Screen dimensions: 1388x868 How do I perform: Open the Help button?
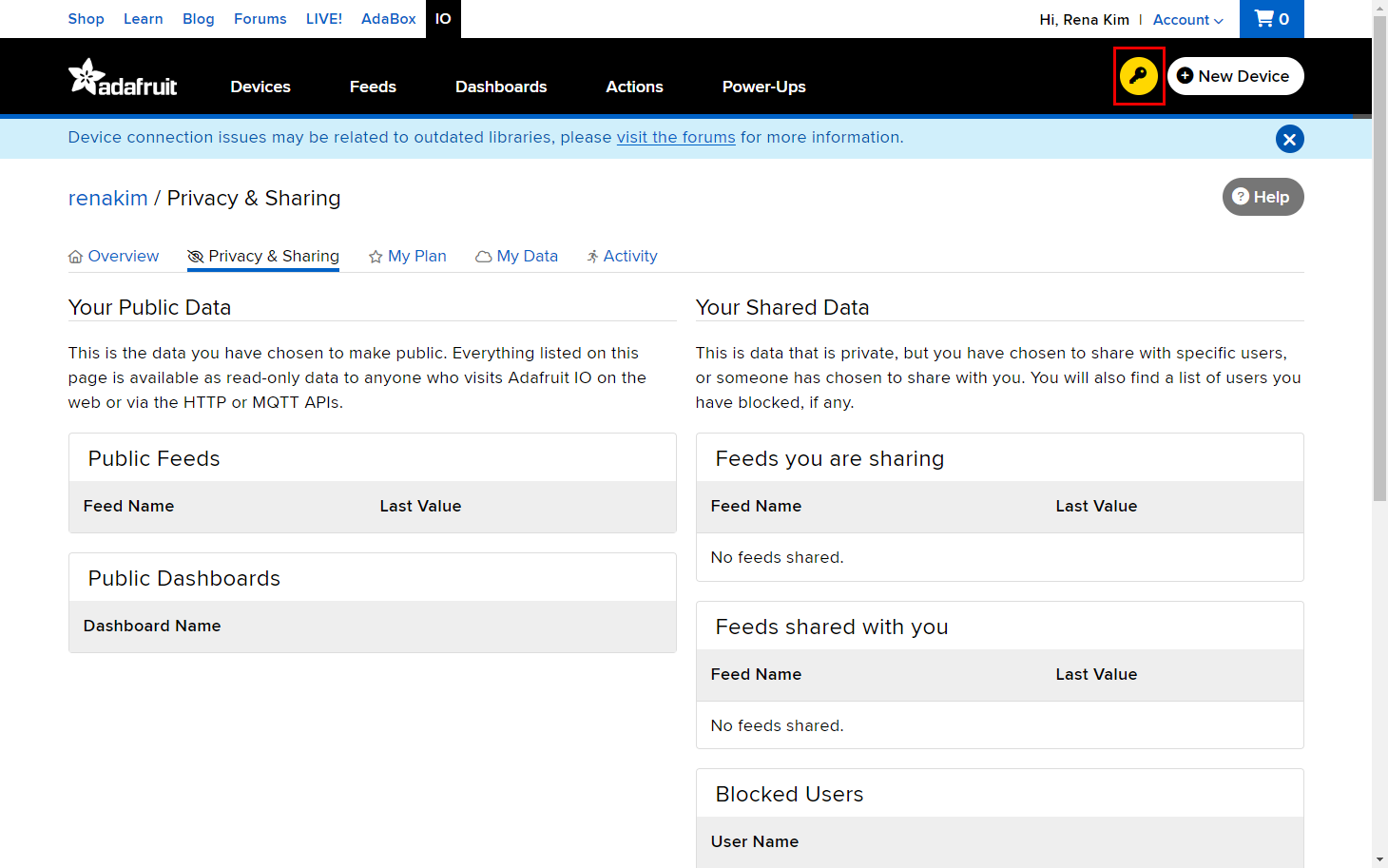(1263, 197)
